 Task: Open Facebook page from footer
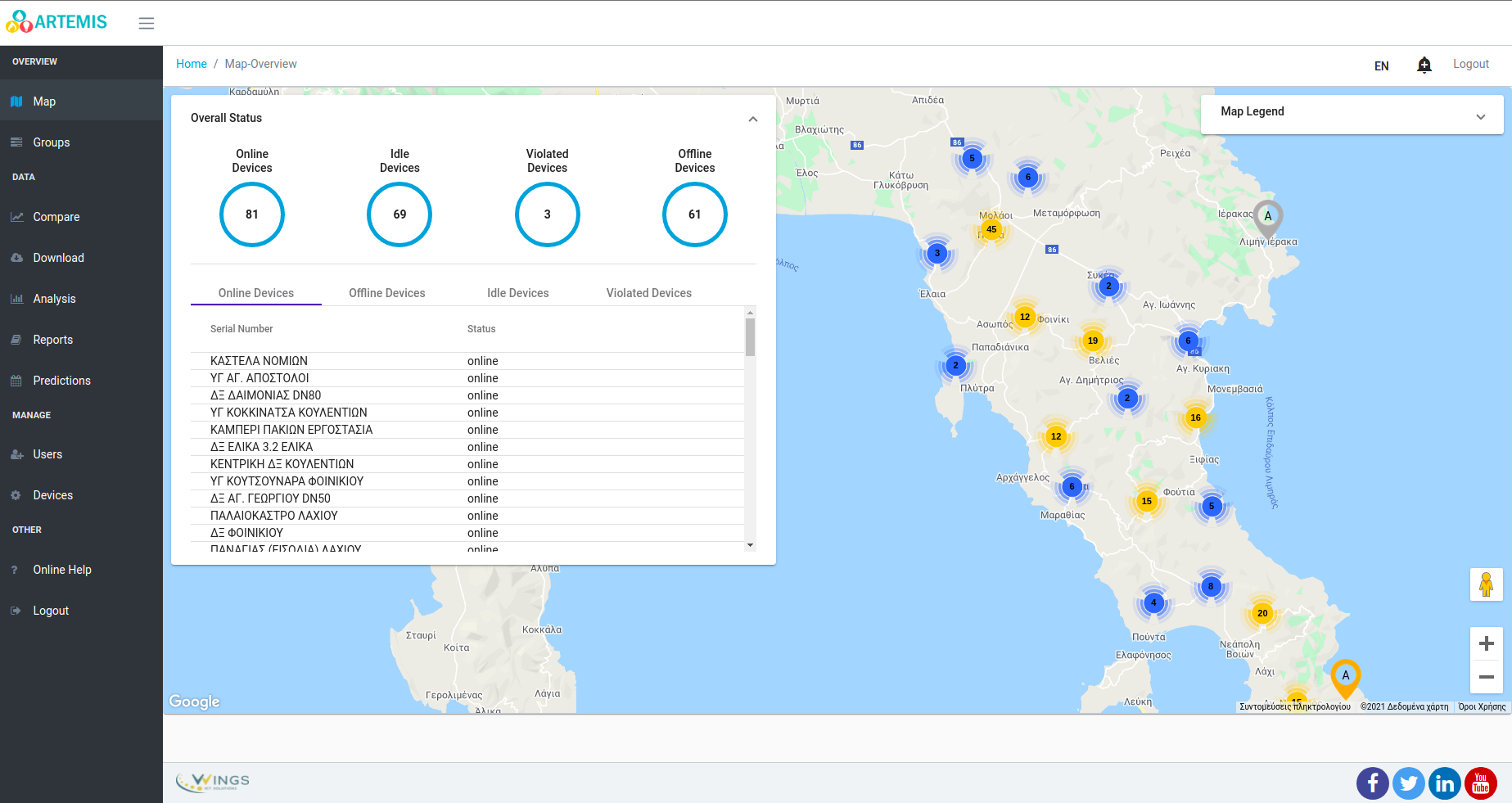click(x=1372, y=783)
